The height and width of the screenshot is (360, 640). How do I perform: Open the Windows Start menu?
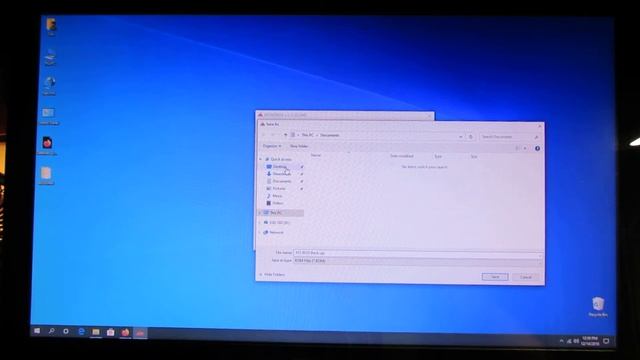pyautogui.click(x=37, y=331)
